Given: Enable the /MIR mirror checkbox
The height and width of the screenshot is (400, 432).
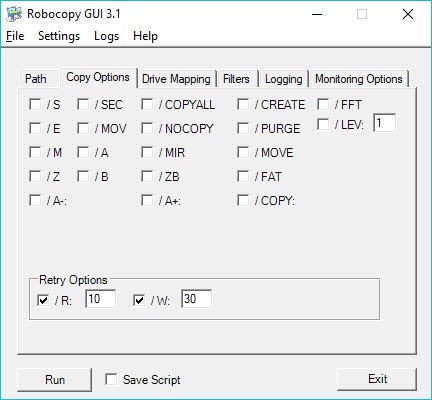Looking at the screenshot, I should click(x=147, y=153).
